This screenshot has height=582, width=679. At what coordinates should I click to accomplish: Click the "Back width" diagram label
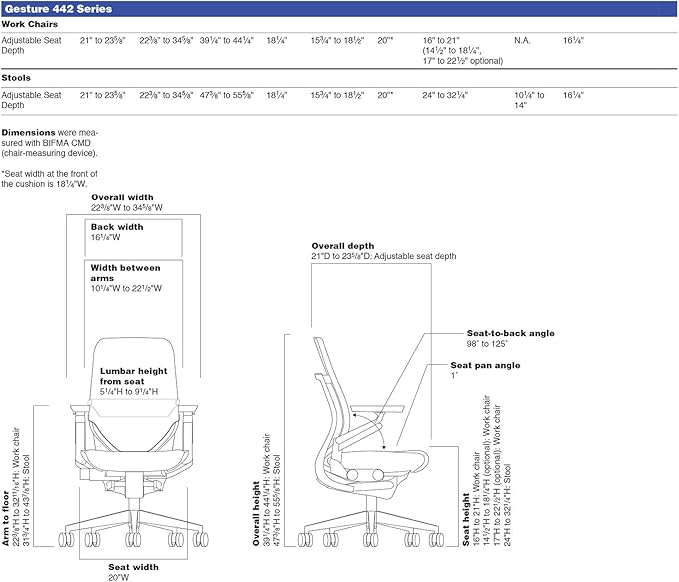[x=117, y=227]
